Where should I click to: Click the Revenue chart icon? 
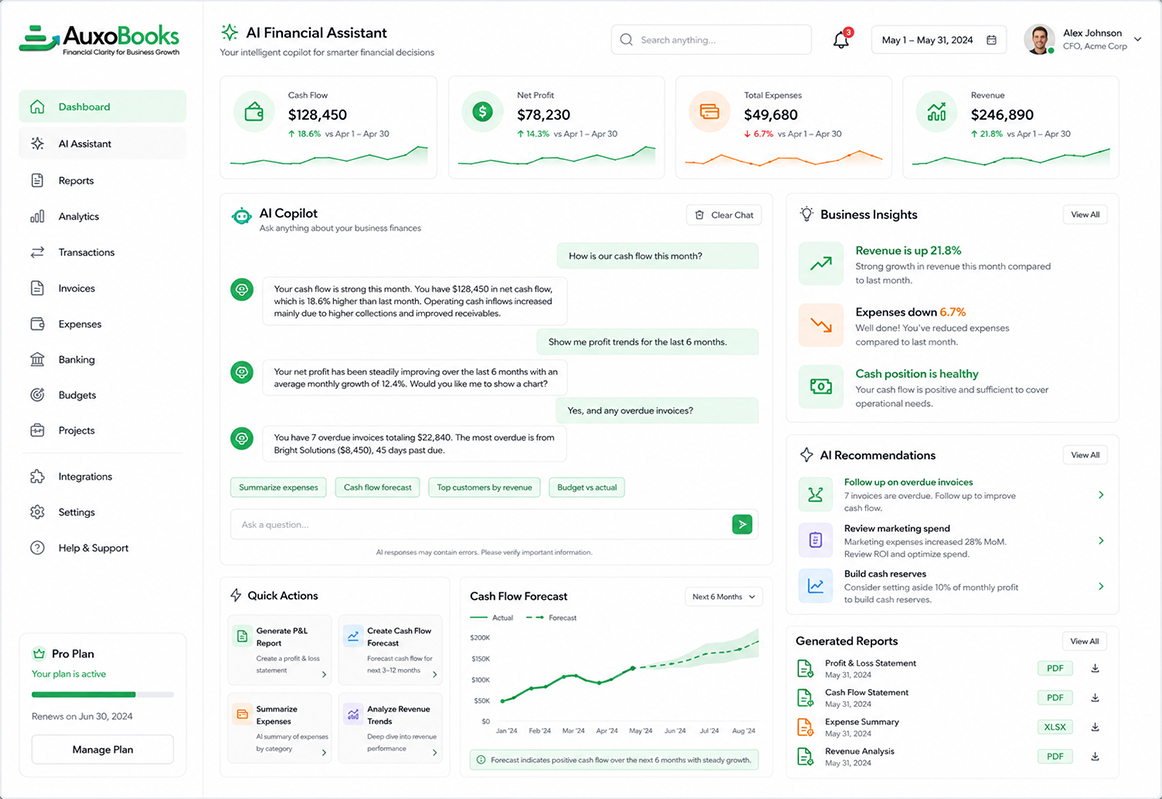[x=937, y=112]
